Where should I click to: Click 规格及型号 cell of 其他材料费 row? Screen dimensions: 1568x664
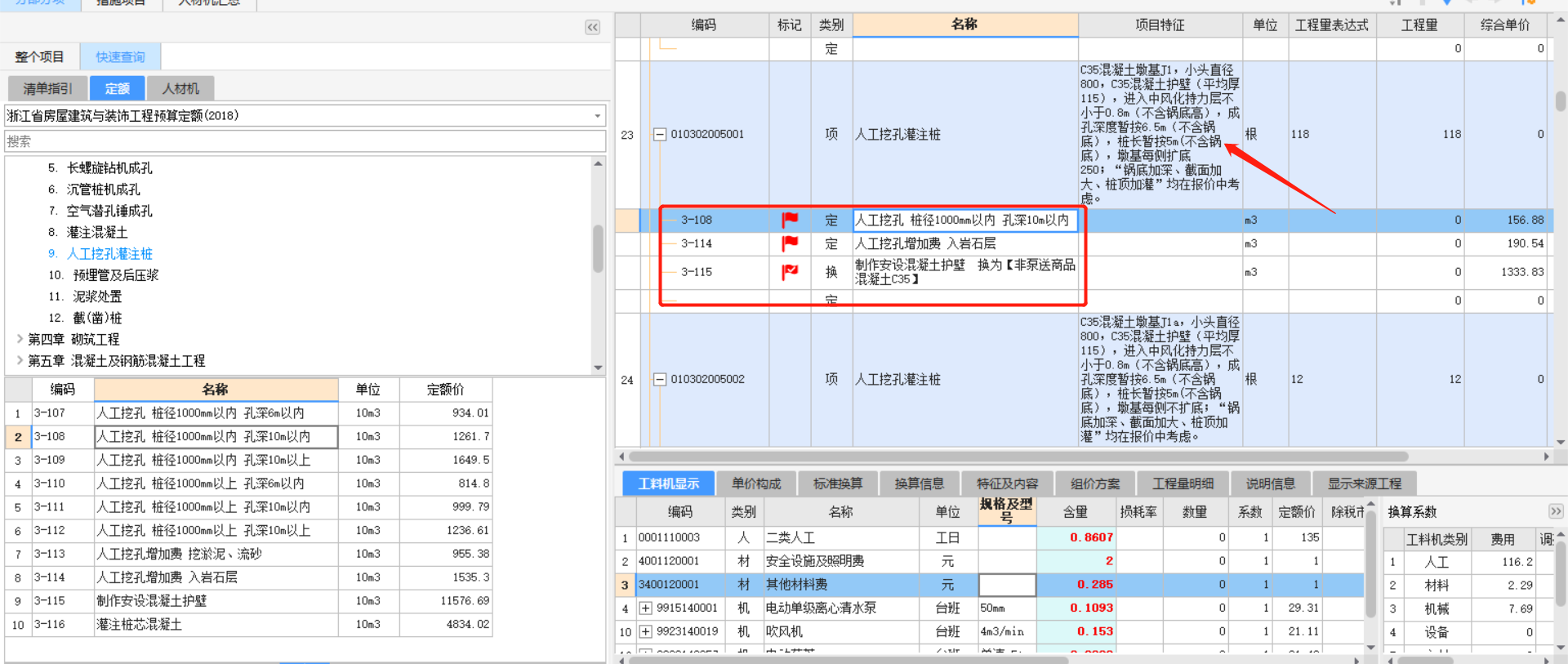click(1007, 585)
